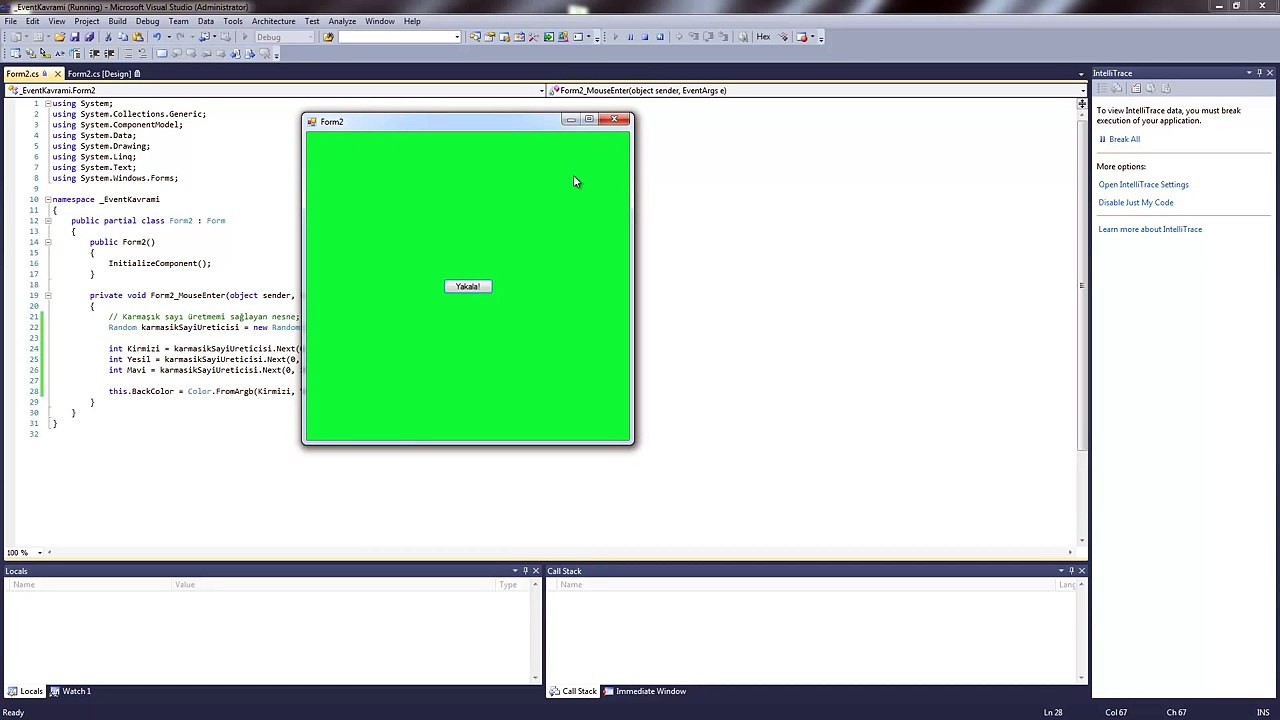Image resolution: width=1280 pixels, height=720 pixels.
Task: Click the Type column header in Locals
Action: (x=514, y=585)
